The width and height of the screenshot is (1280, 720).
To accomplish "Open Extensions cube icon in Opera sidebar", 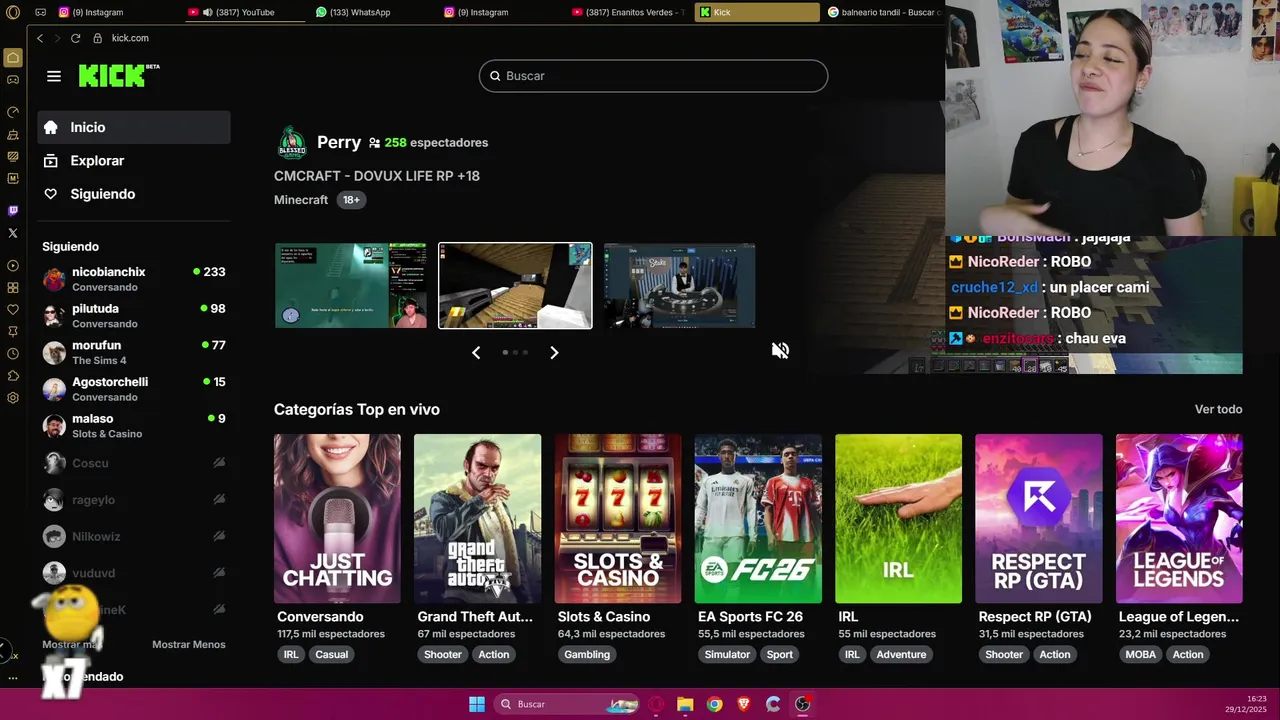I will tap(13, 376).
